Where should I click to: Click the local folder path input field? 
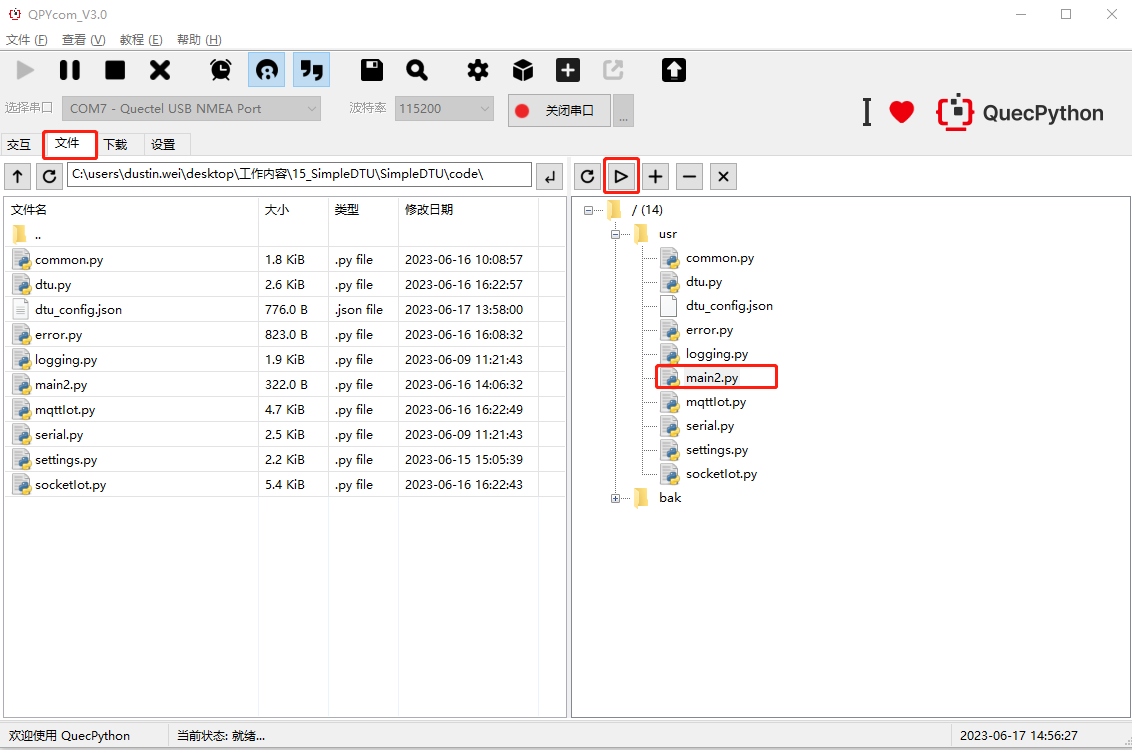pyautogui.click(x=299, y=175)
